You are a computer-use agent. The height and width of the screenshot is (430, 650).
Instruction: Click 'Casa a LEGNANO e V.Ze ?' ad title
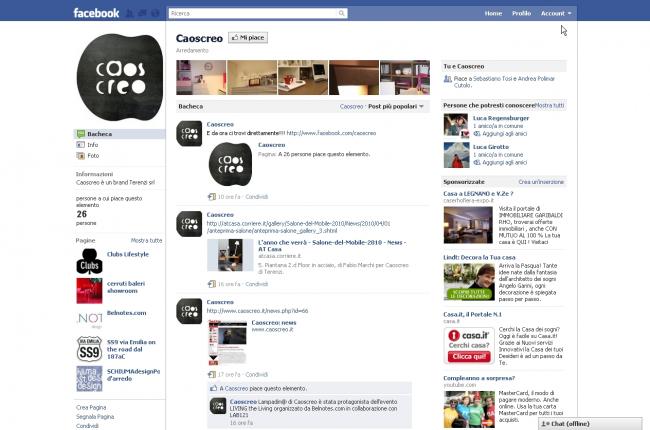(478, 194)
